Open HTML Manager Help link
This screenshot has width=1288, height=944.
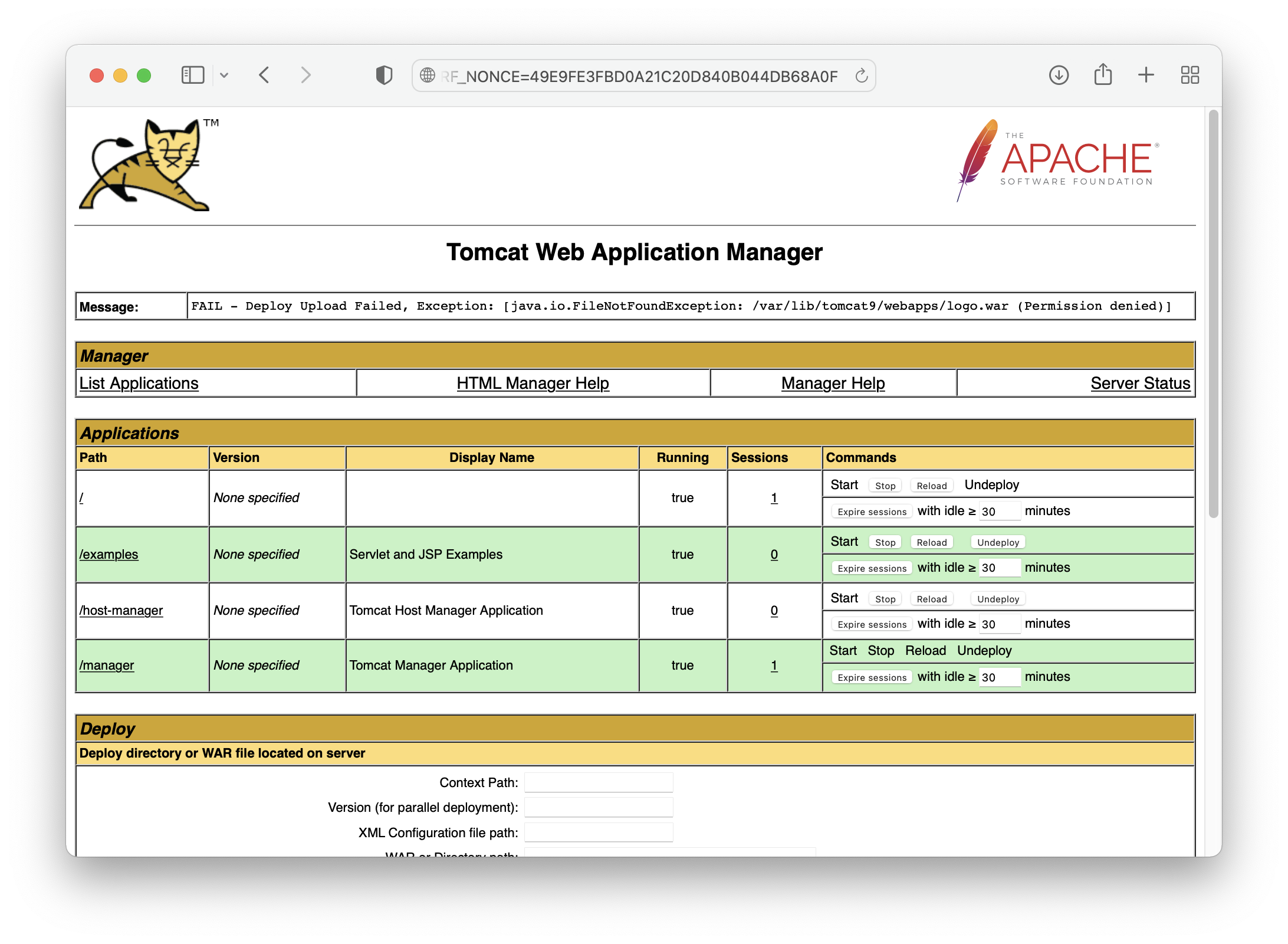click(x=533, y=383)
